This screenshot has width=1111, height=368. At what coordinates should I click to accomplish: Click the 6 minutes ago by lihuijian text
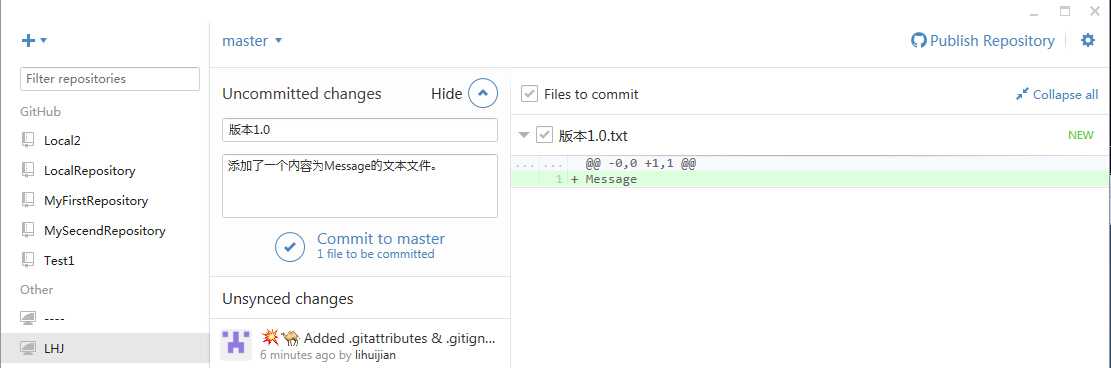point(328,355)
